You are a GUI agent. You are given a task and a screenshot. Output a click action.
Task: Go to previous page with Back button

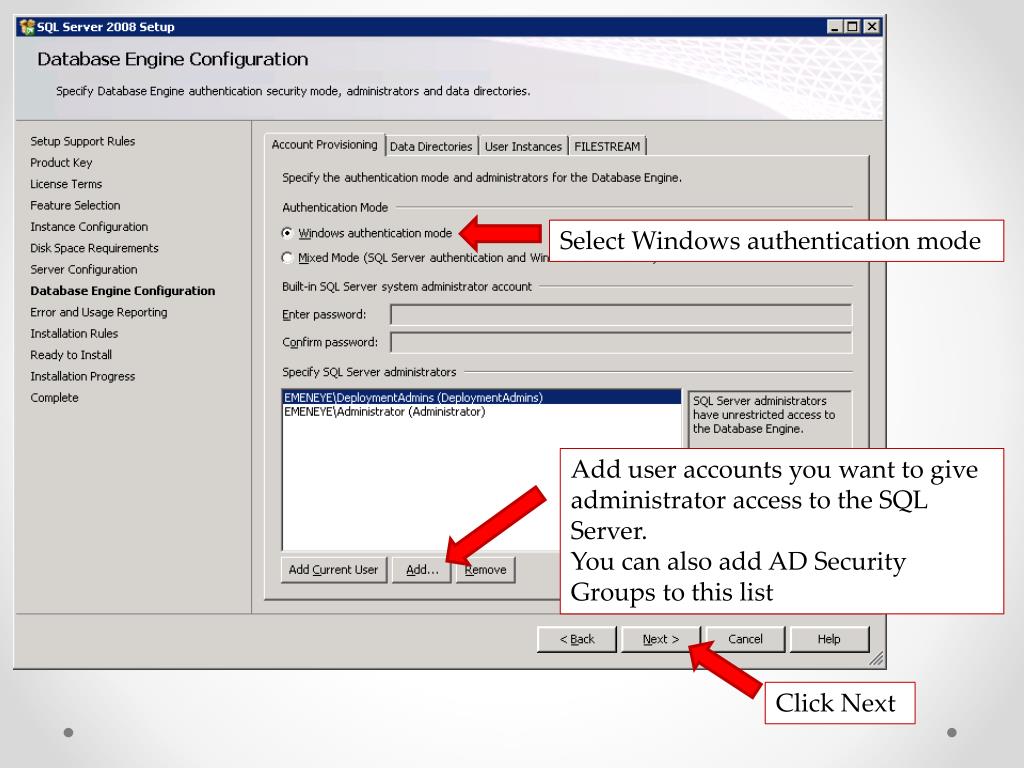tap(577, 639)
